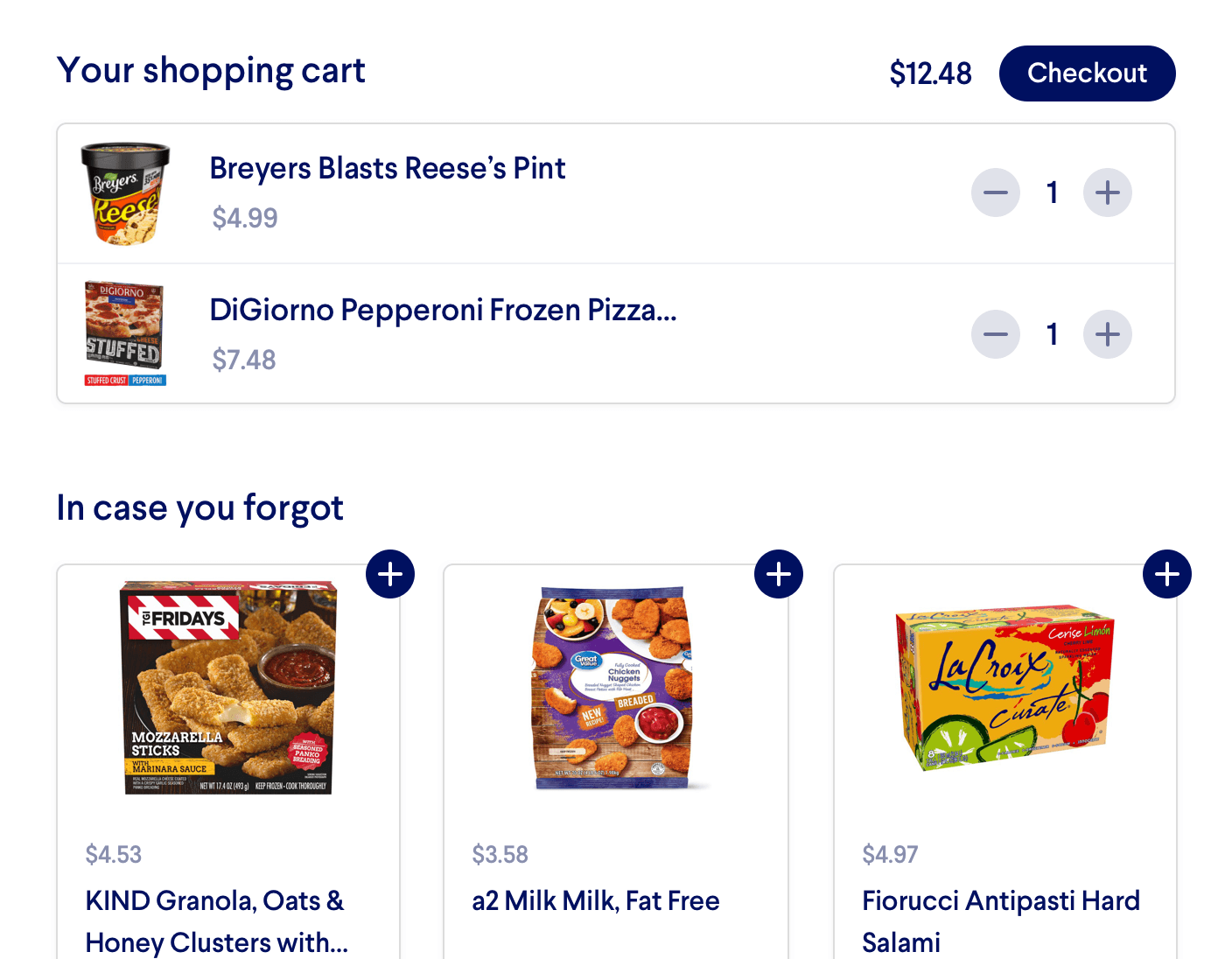Decrease Breyers Blasts Reese's Pint quantity

(x=996, y=192)
